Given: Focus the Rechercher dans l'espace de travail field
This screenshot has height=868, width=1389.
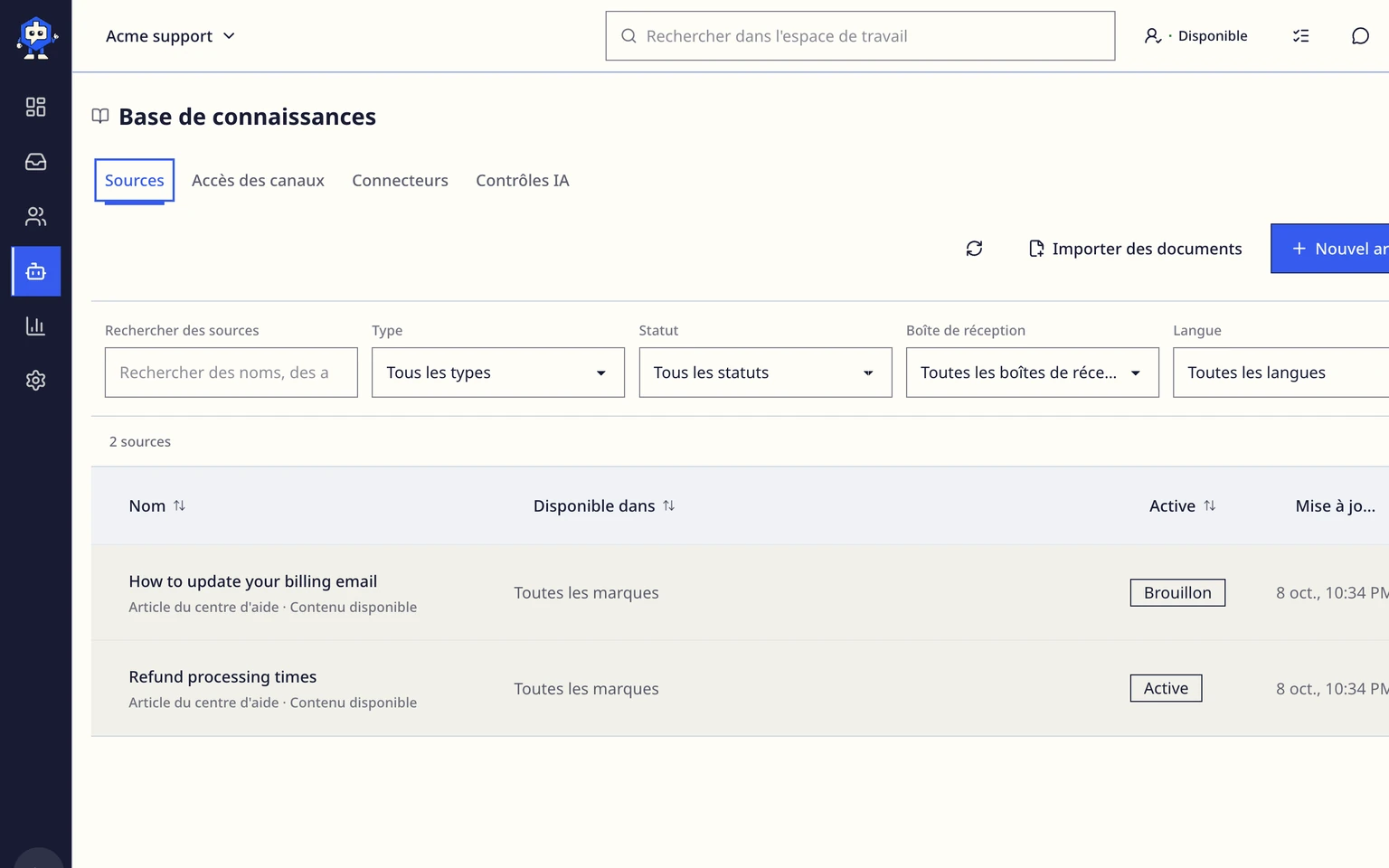Looking at the screenshot, I should (x=860, y=36).
